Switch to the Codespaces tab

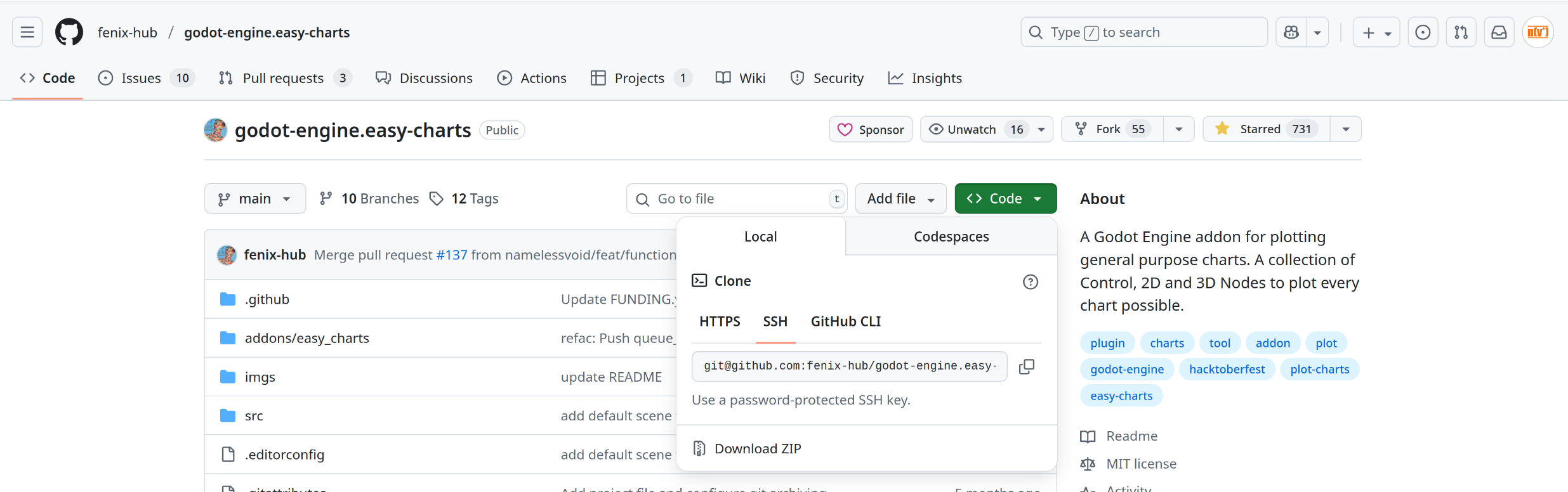(951, 236)
